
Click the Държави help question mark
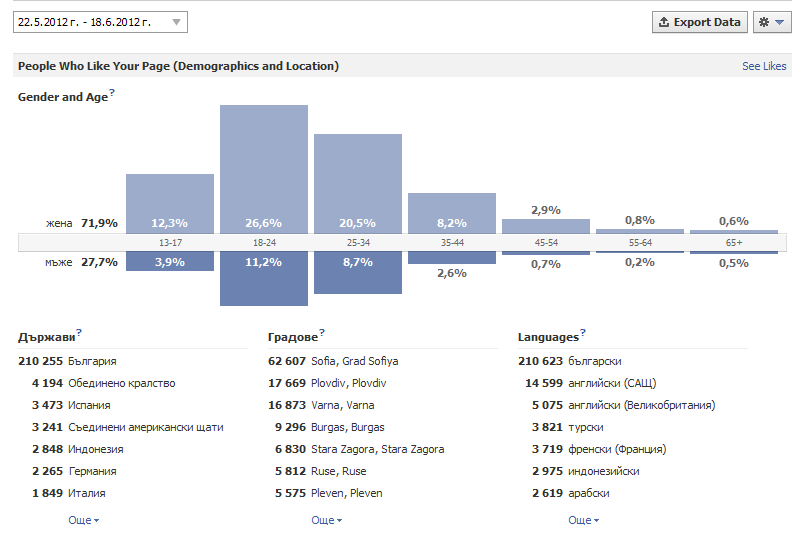pos(79,333)
